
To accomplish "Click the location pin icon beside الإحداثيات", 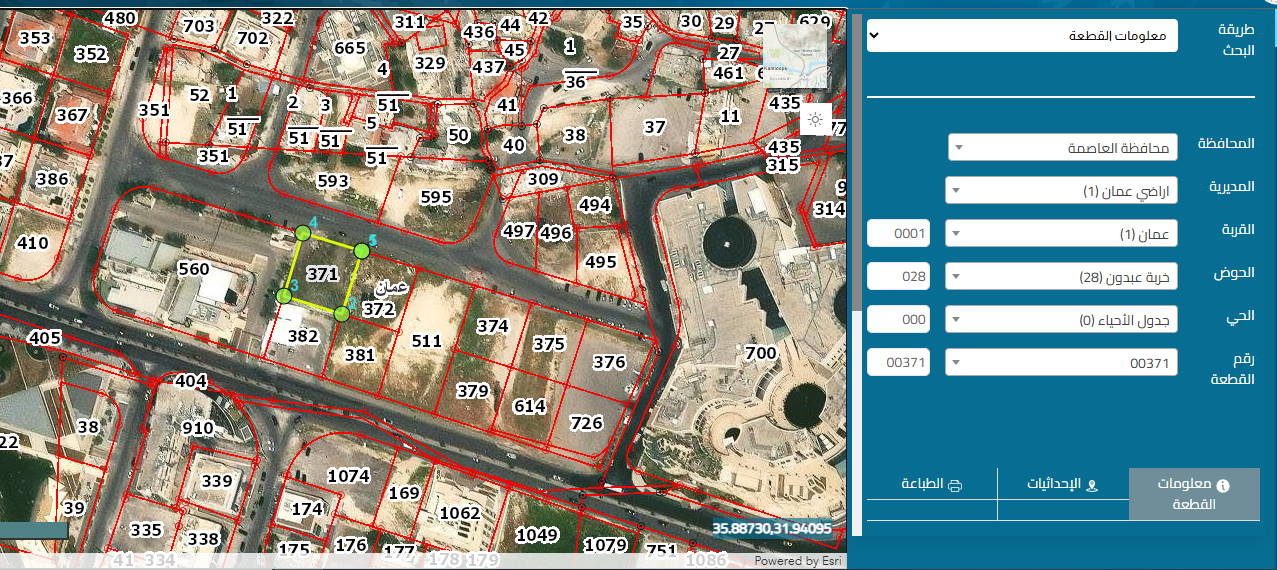I will click(1092, 485).
